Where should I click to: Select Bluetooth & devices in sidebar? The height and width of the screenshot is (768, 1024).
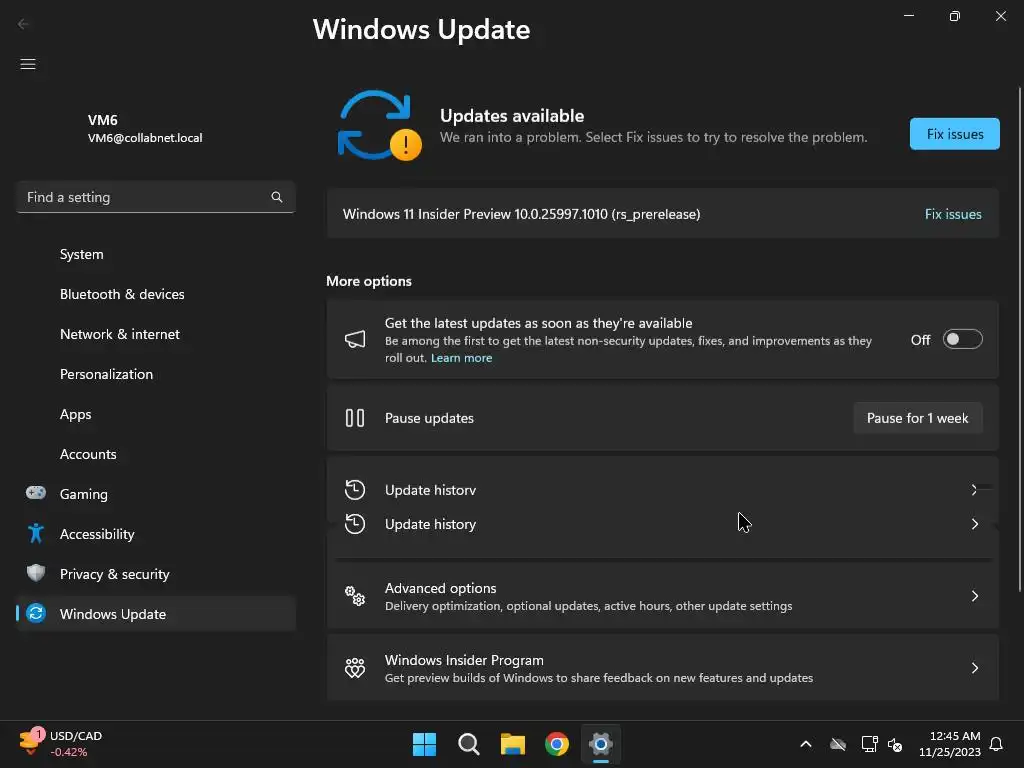[156, 294]
